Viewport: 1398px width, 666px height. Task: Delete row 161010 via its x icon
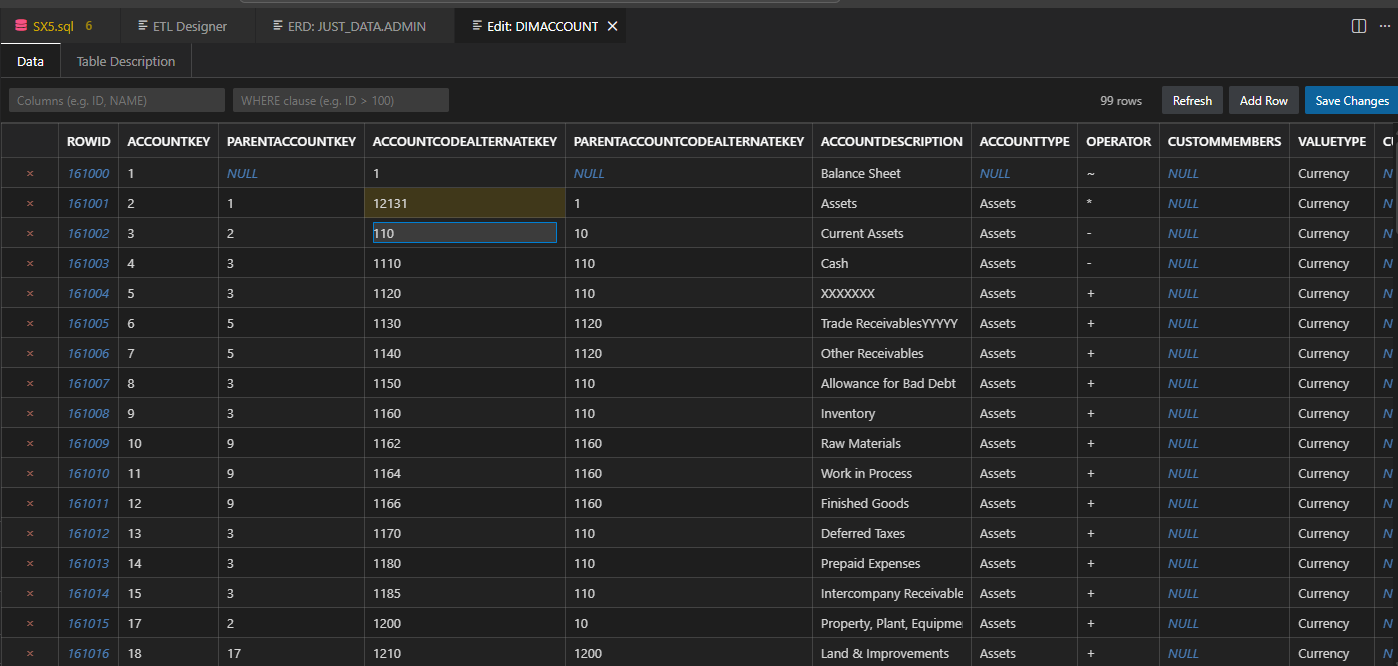(x=30, y=473)
